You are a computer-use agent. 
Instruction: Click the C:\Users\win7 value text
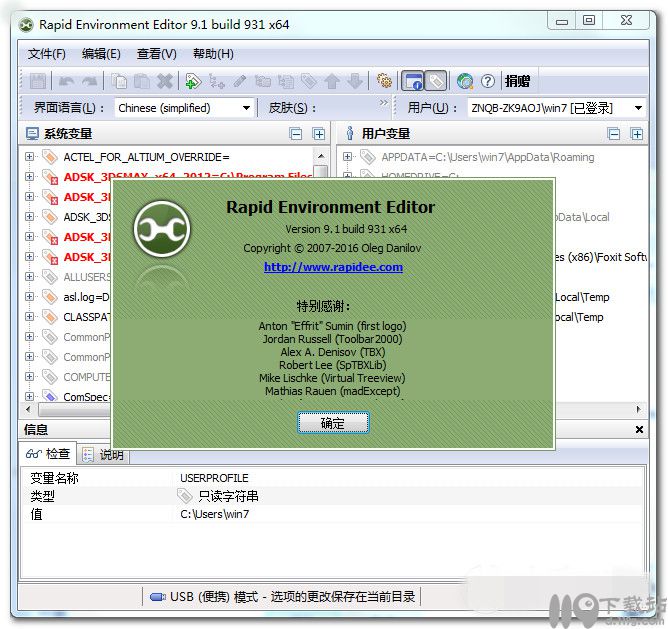point(214,514)
